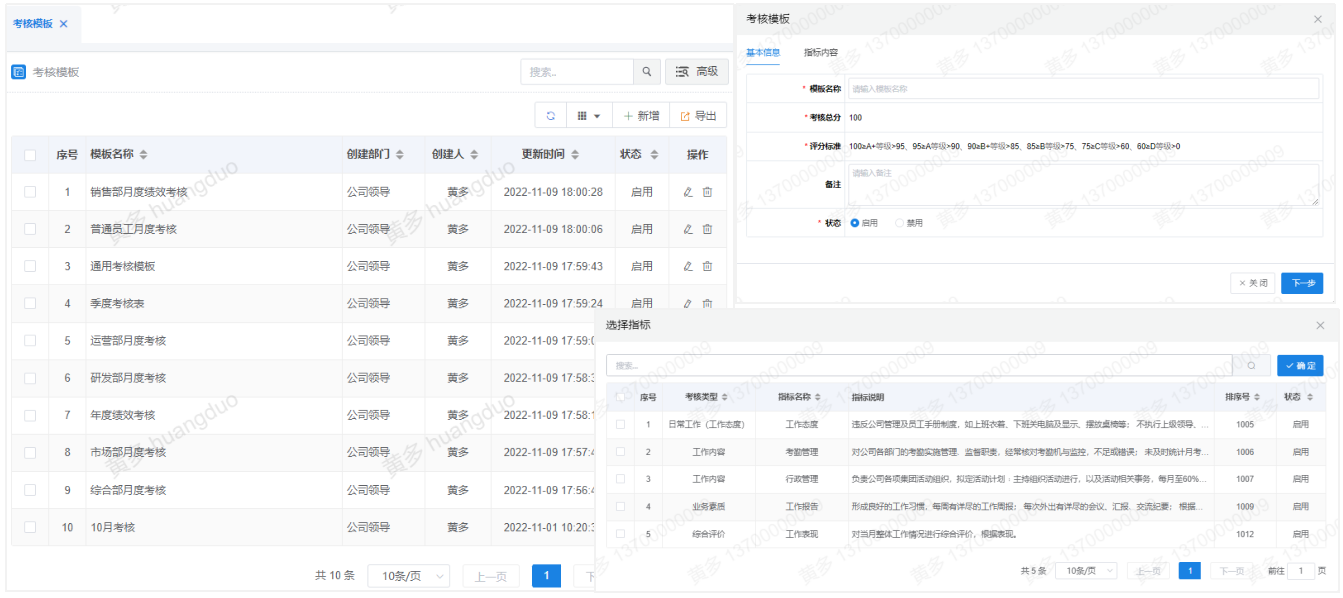The height and width of the screenshot is (598, 1343).
Task: Check the box for row 10月考核
Action: (30, 527)
